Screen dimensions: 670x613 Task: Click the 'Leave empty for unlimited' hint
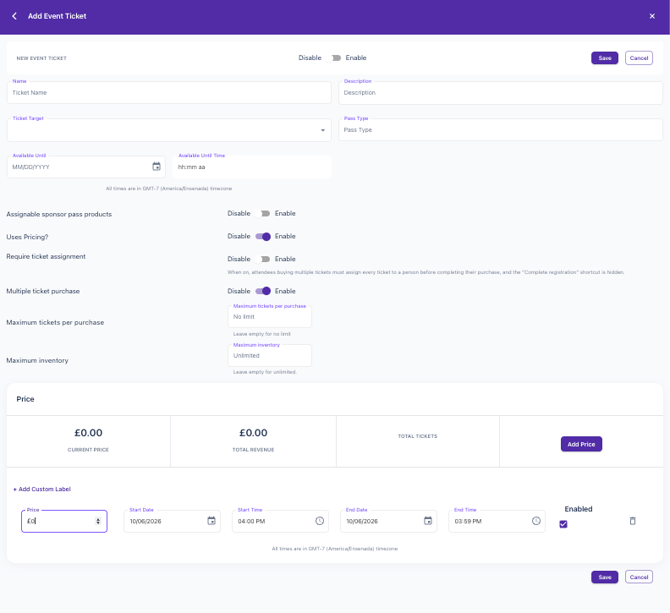click(x=265, y=372)
